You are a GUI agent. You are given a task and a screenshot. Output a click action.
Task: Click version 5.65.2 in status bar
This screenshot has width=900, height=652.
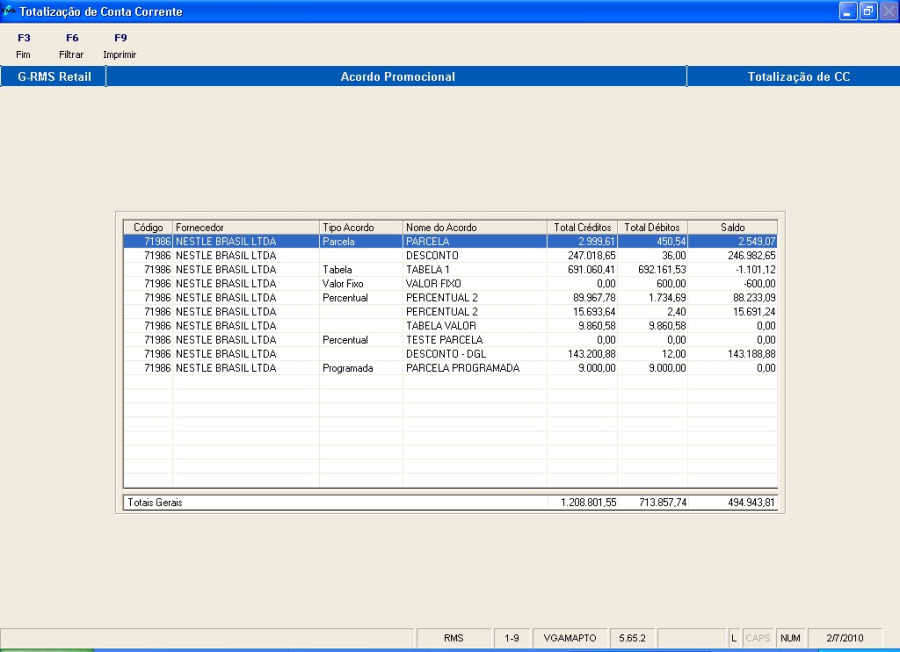pyautogui.click(x=632, y=638)
